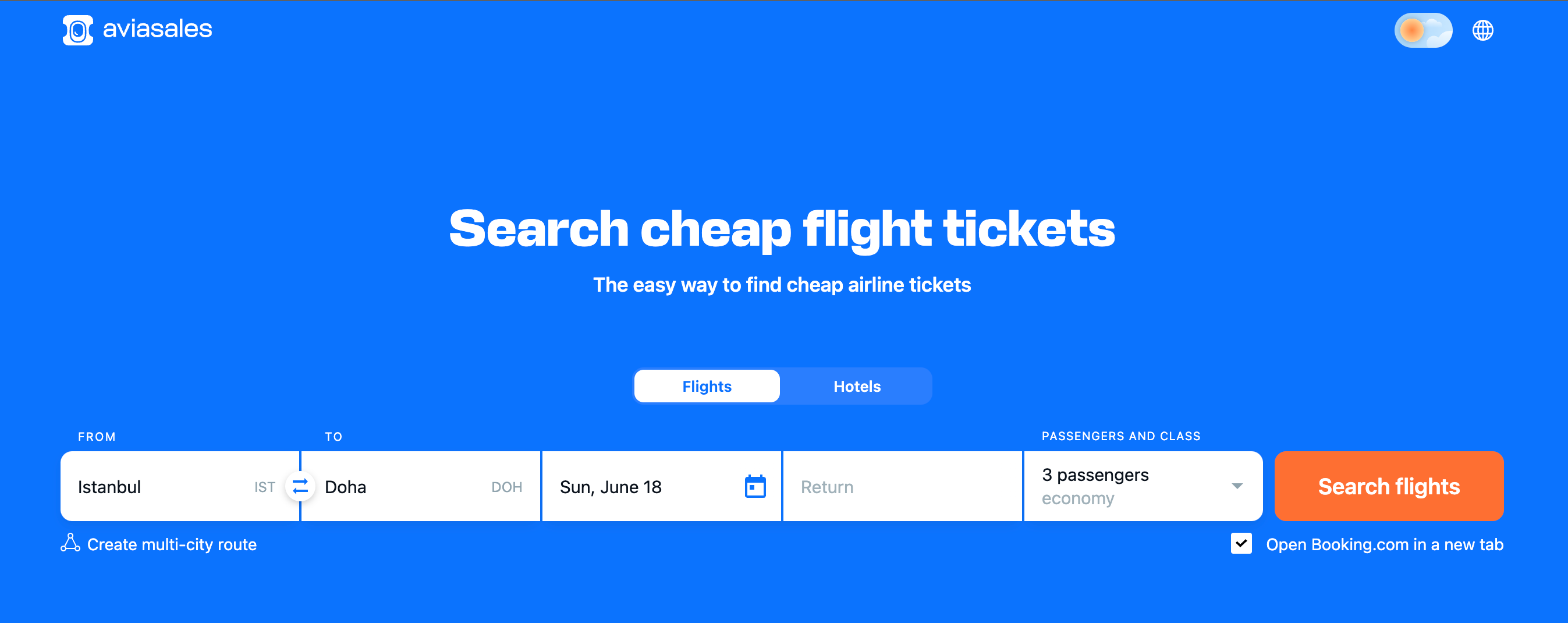The image size is (1568, 623).
Task: Click the aviasales logo icon
Action: click(78, 30)
